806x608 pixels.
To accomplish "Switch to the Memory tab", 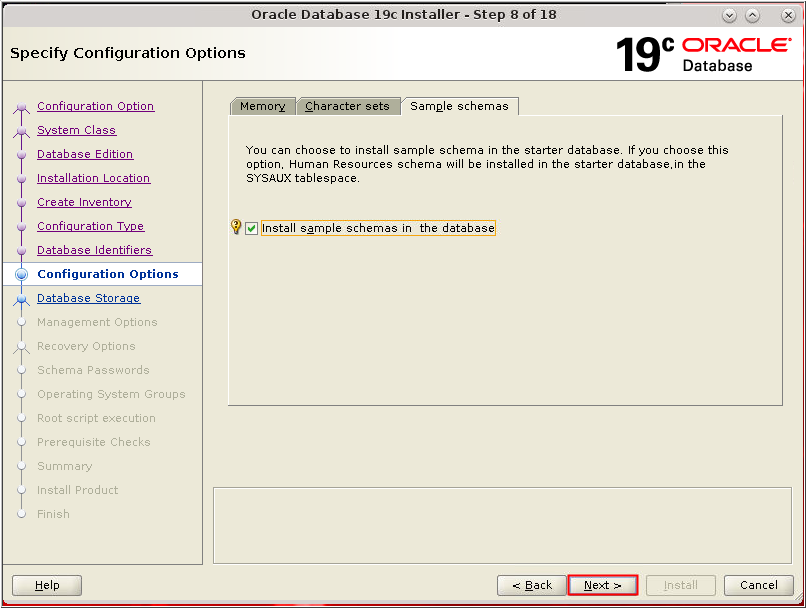I will (x=262, y=105).
